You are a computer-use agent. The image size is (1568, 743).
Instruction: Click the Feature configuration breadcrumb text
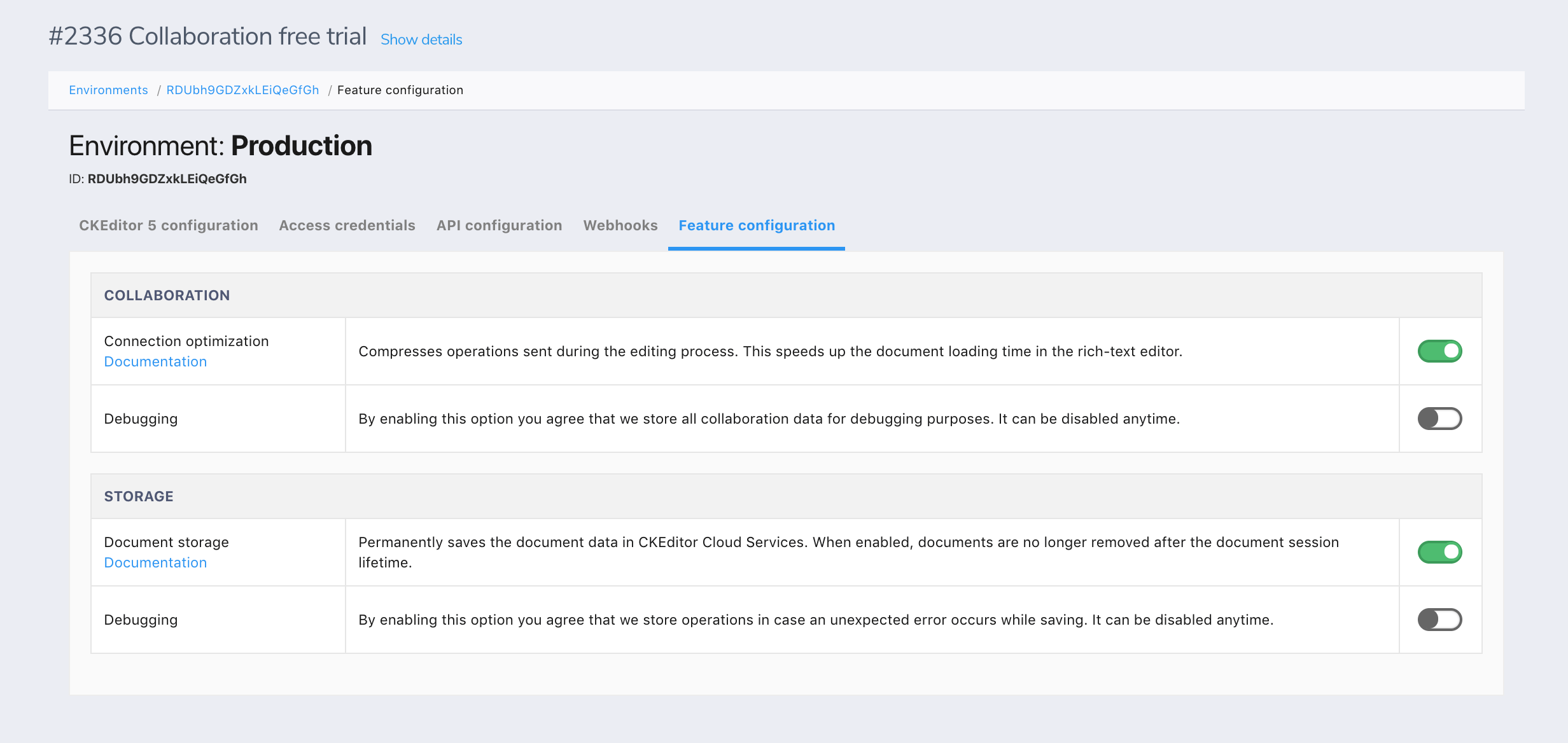coord(400,90)
